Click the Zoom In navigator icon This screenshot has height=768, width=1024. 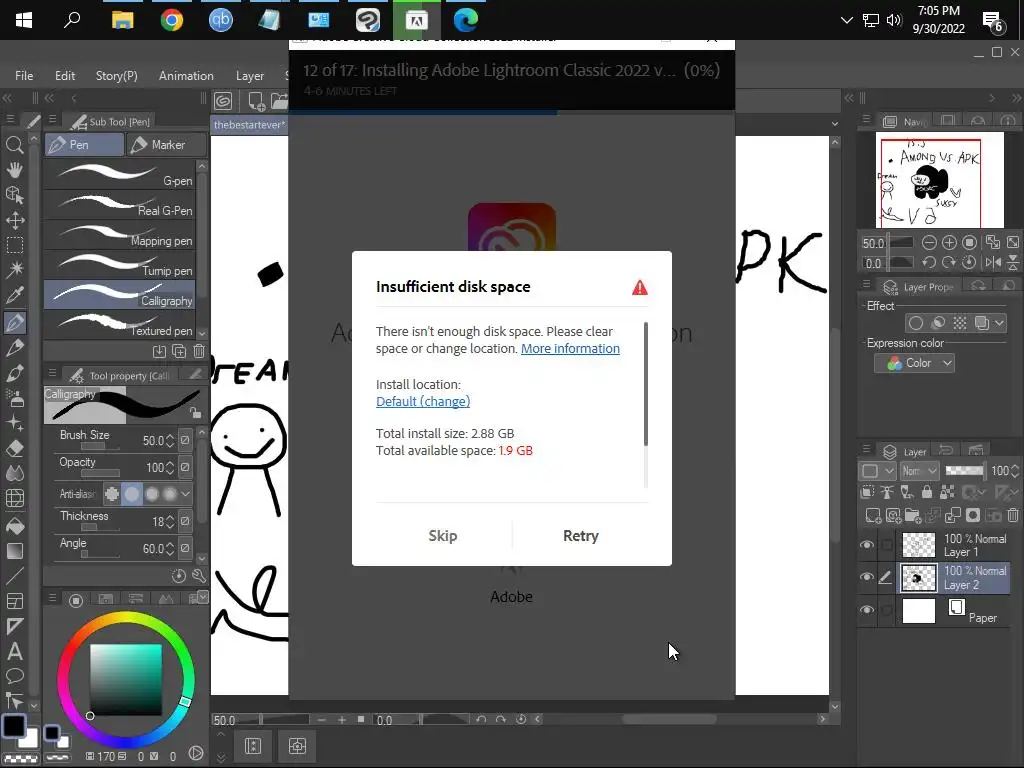(x=950, y=243)
